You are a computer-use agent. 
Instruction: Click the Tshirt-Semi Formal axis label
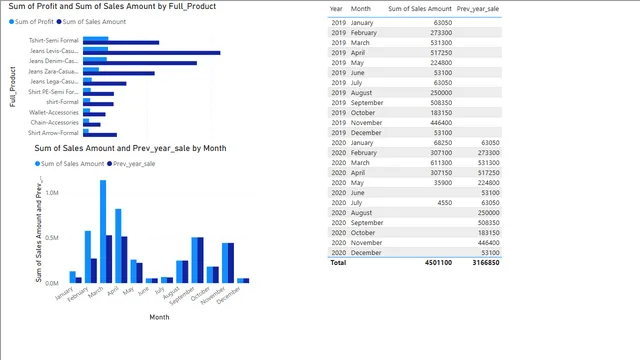pos(53,40)
